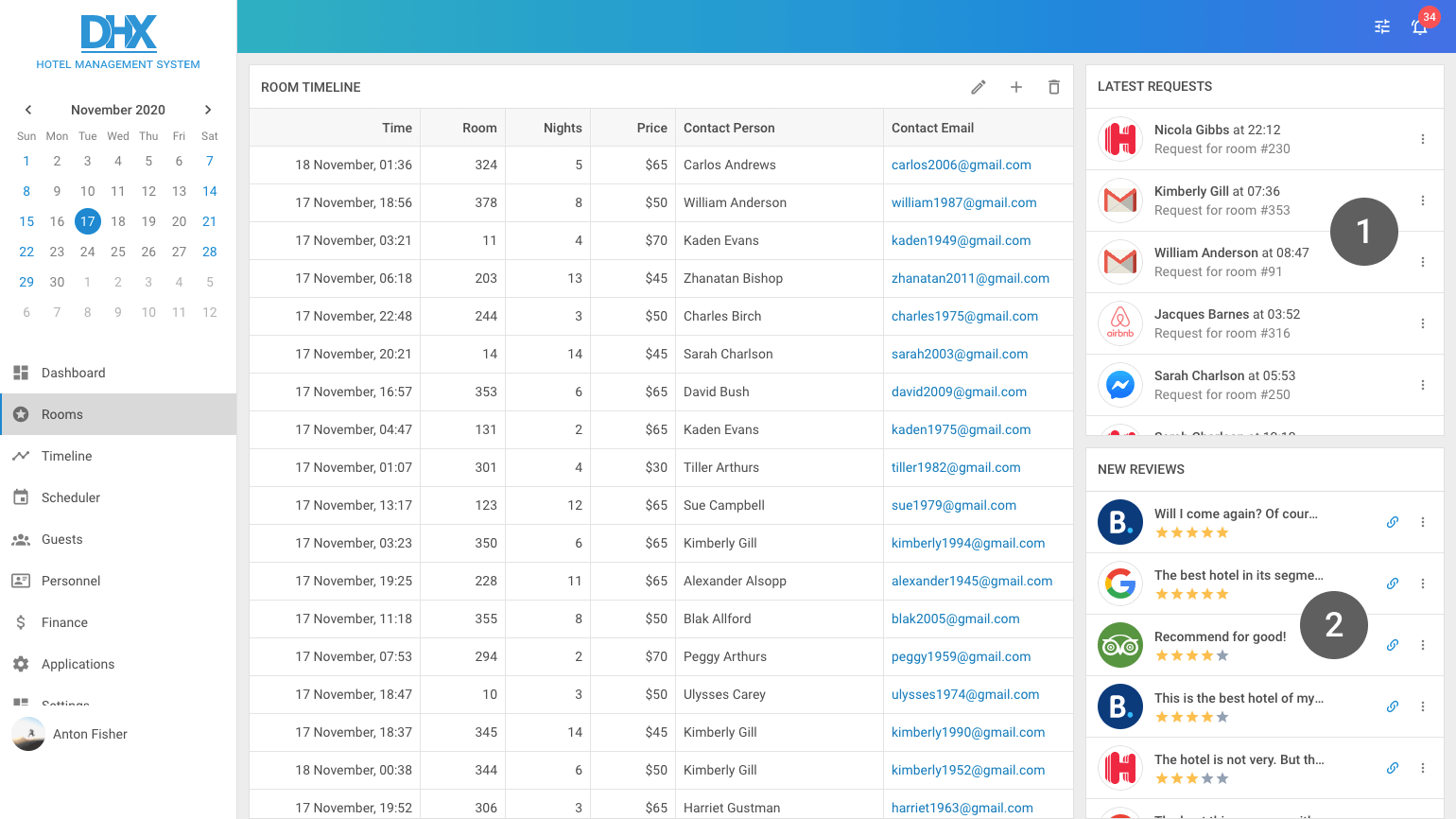Click the Messenger icon on Sarah Charlson's request
The height and width of the screenshot is (819, 1456).
point(1119,384)
